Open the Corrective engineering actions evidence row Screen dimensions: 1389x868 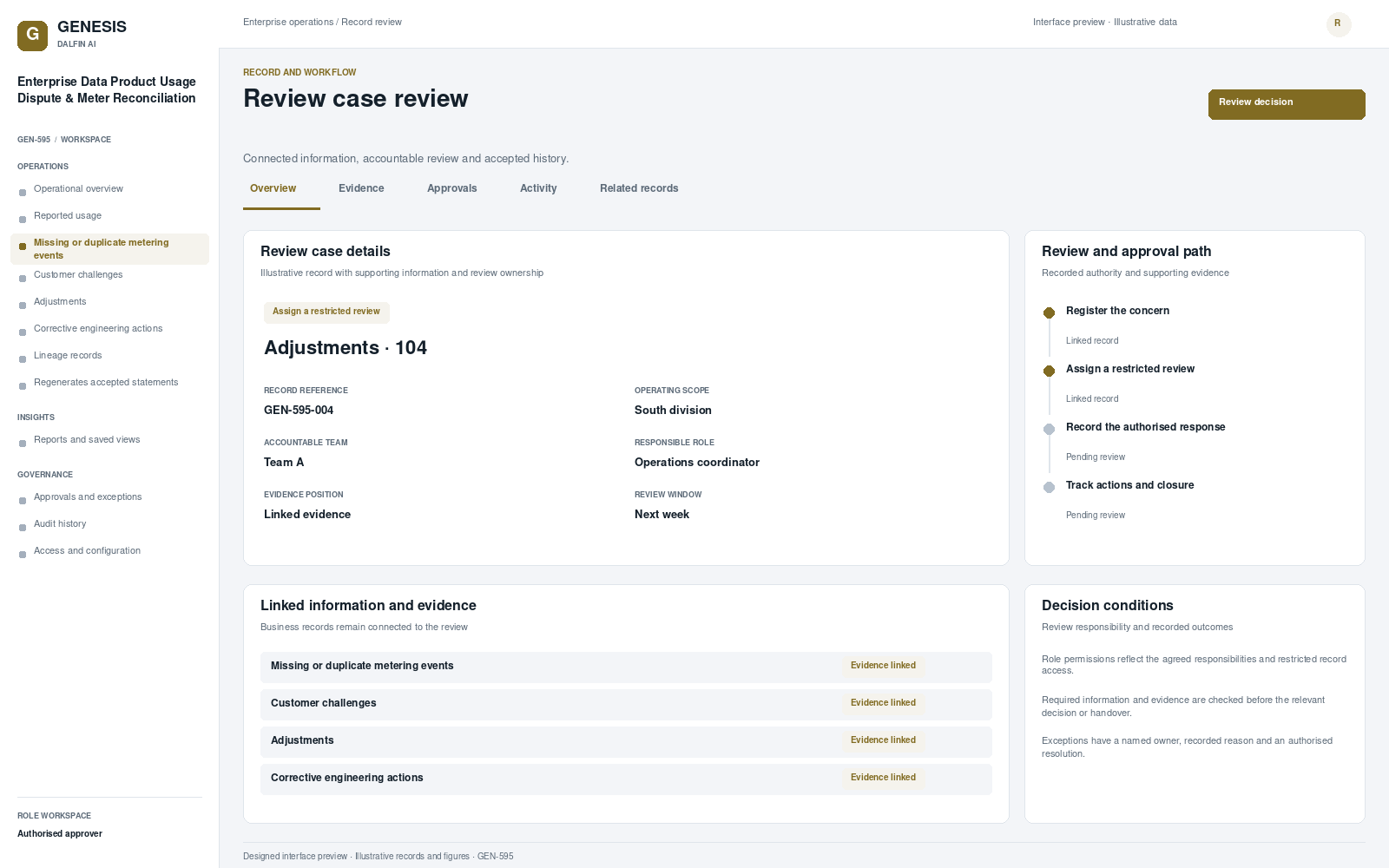(x=626, y=779)
